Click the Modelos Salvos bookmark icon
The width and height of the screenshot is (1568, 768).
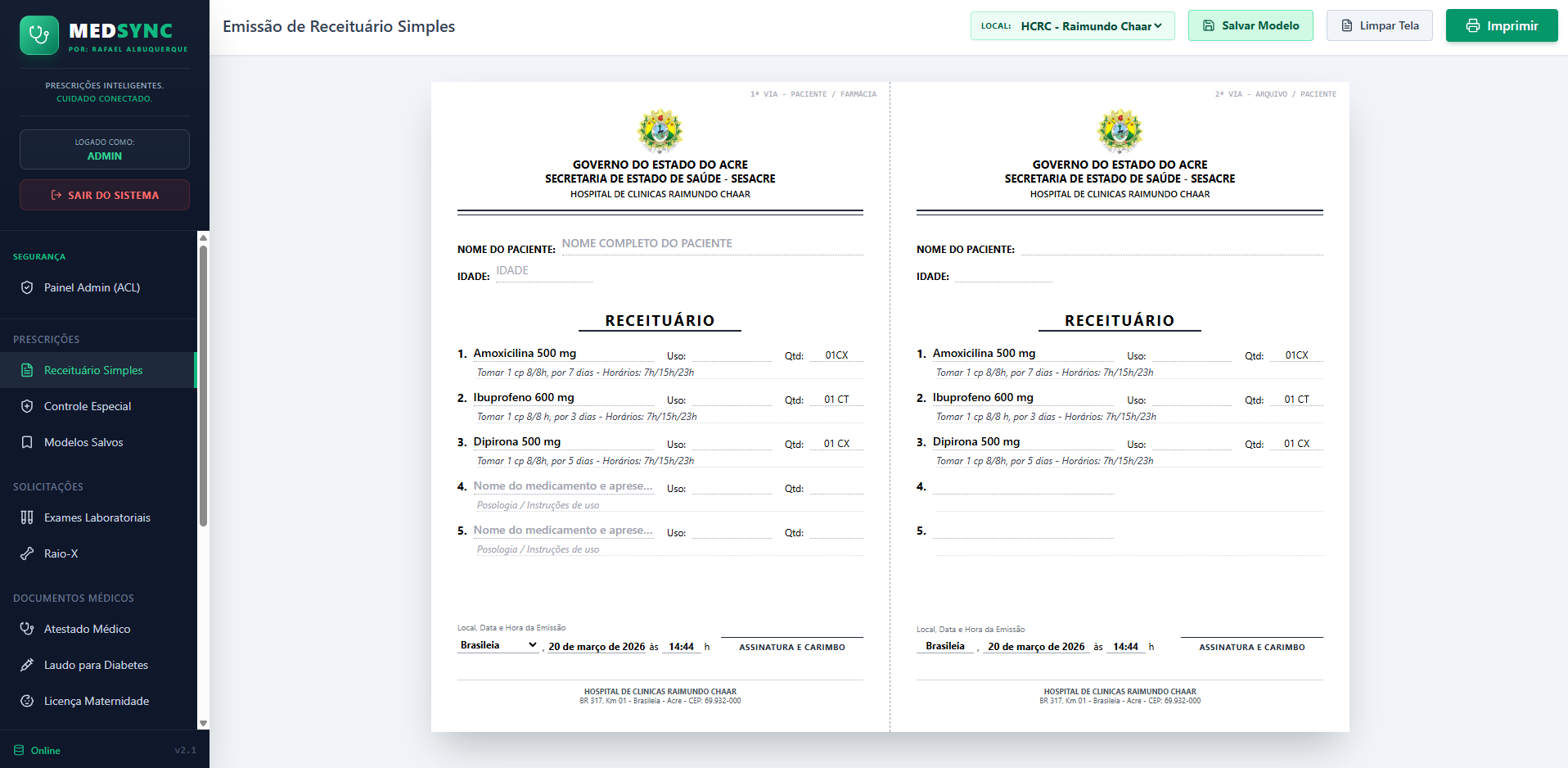[x=27, y=442]
